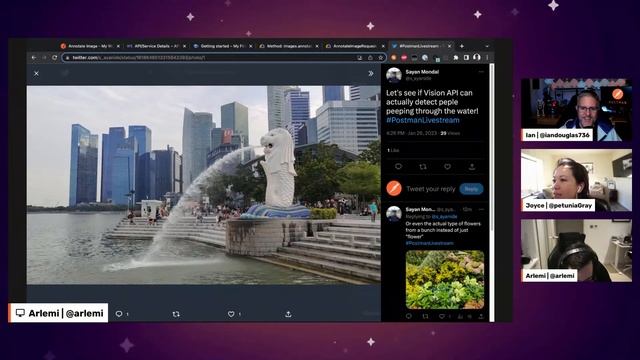Open the tab search dropdown arrow
Screen dimensions: 640x360
[487, 46]
